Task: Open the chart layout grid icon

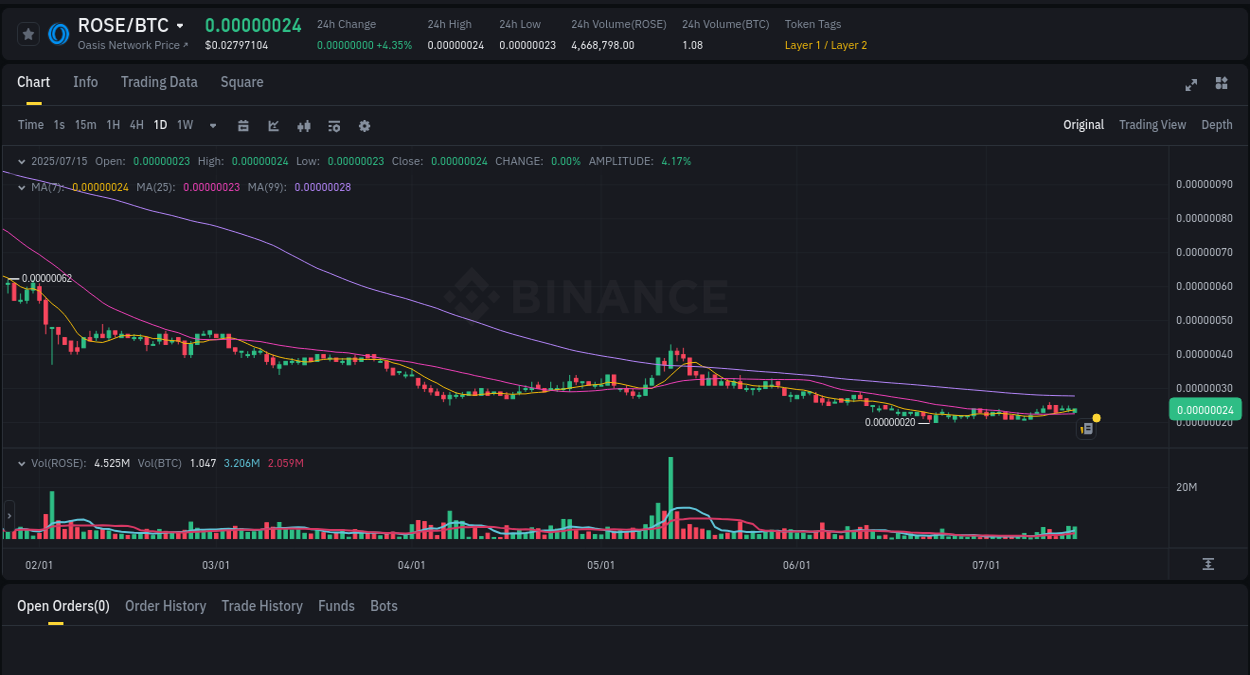Action: [x=1221, y=85]
